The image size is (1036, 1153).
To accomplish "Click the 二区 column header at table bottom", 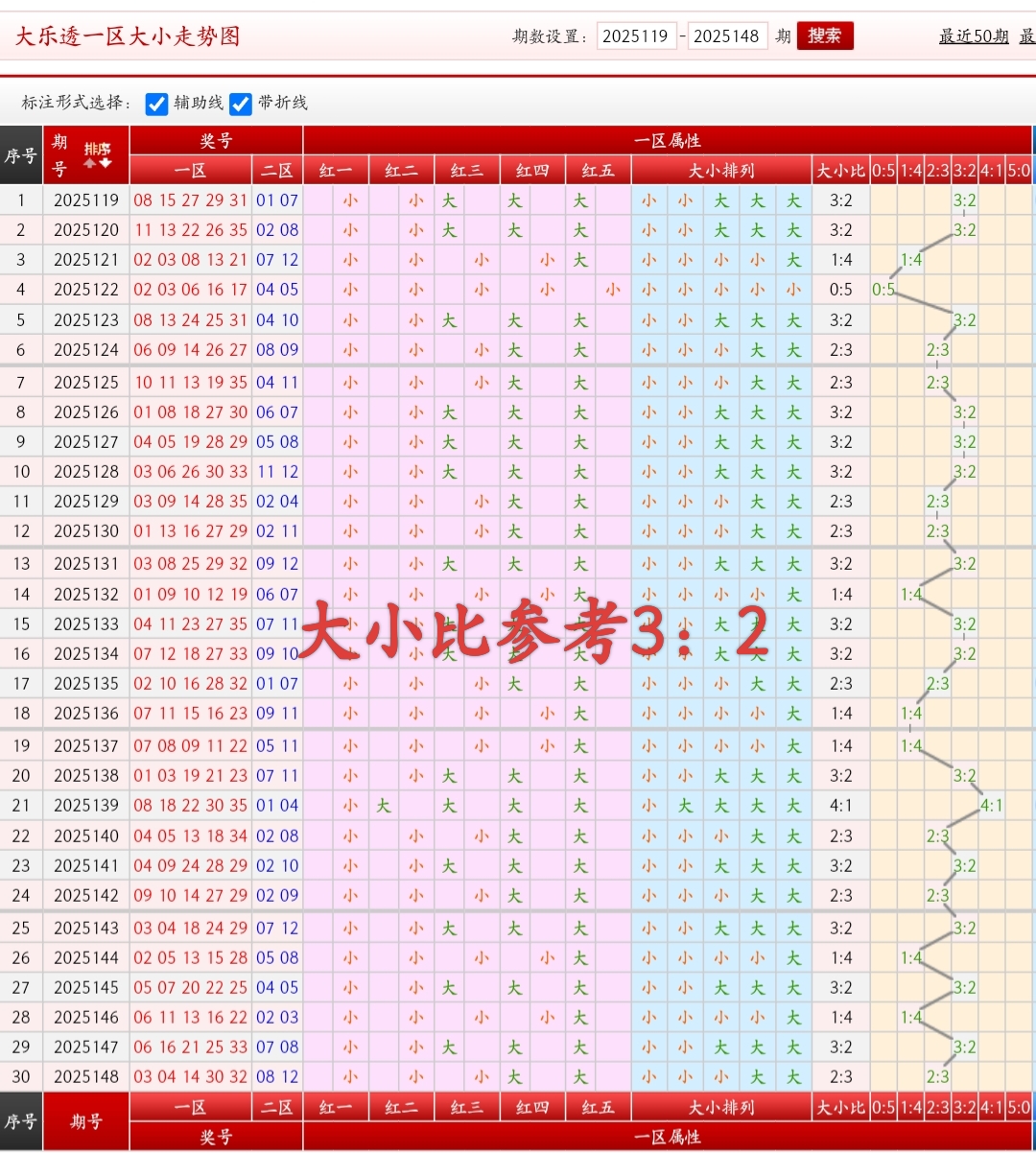I will [277, 1107].
